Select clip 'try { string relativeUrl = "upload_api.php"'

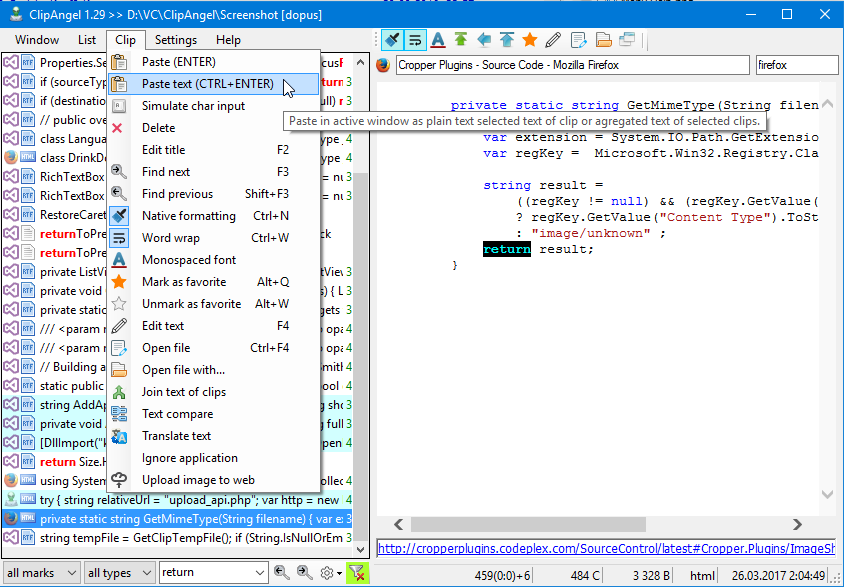pos(177,500)
